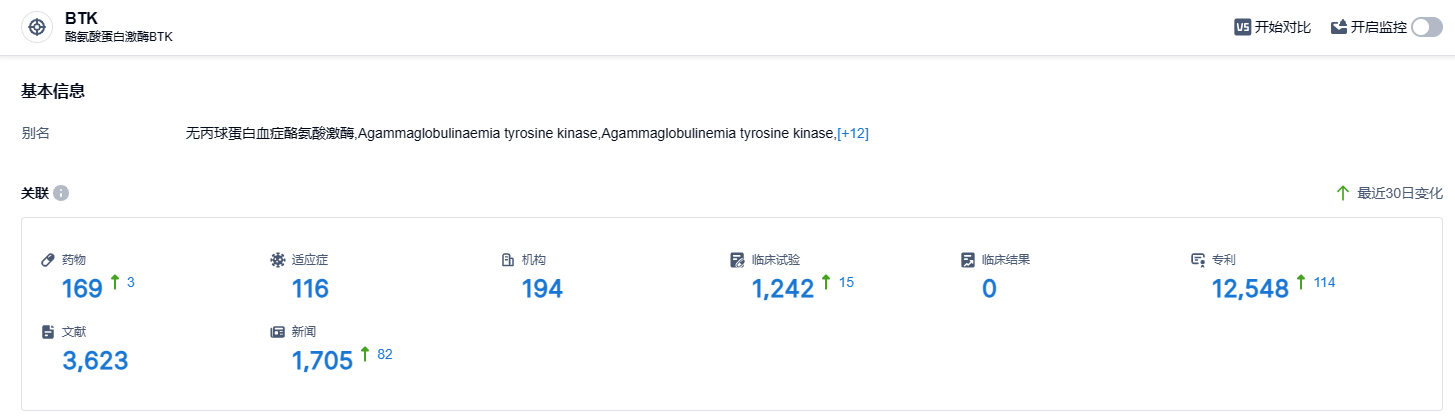Image resolution: width=1455 pixels, height=419 pixels.
Task: Open the 1,242 clinical trials count
Action: coord(783,289)
